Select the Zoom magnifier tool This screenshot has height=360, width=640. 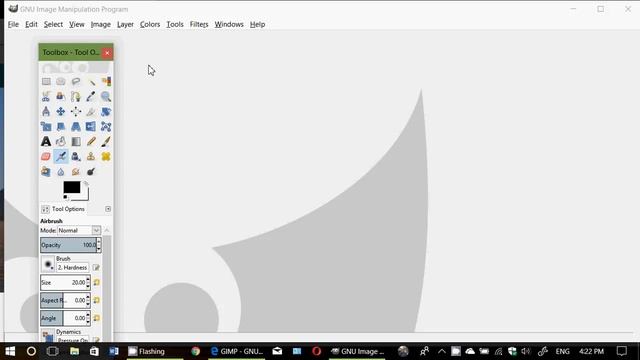[x=106, y=97]
